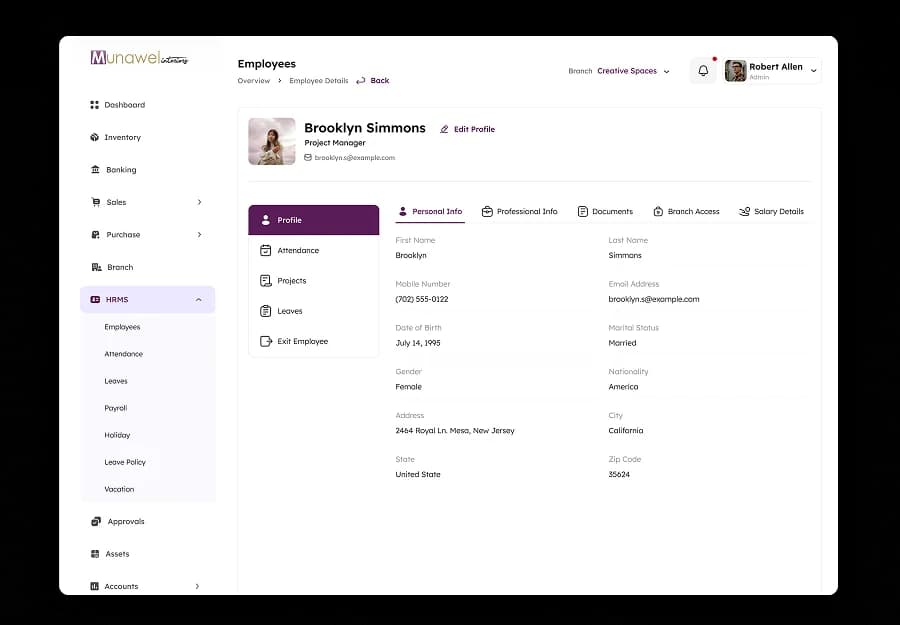Click the Salary Details hand icon
The image size is (900, 625).
(x=744, y=211)
